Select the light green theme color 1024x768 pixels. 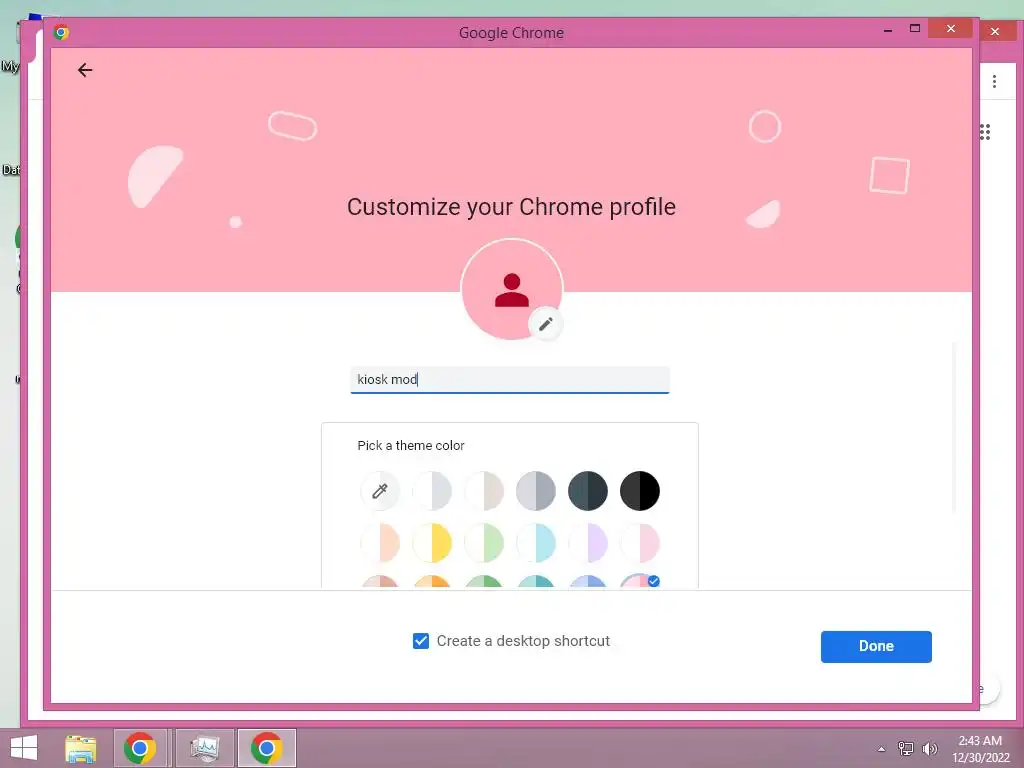point(484,543)
